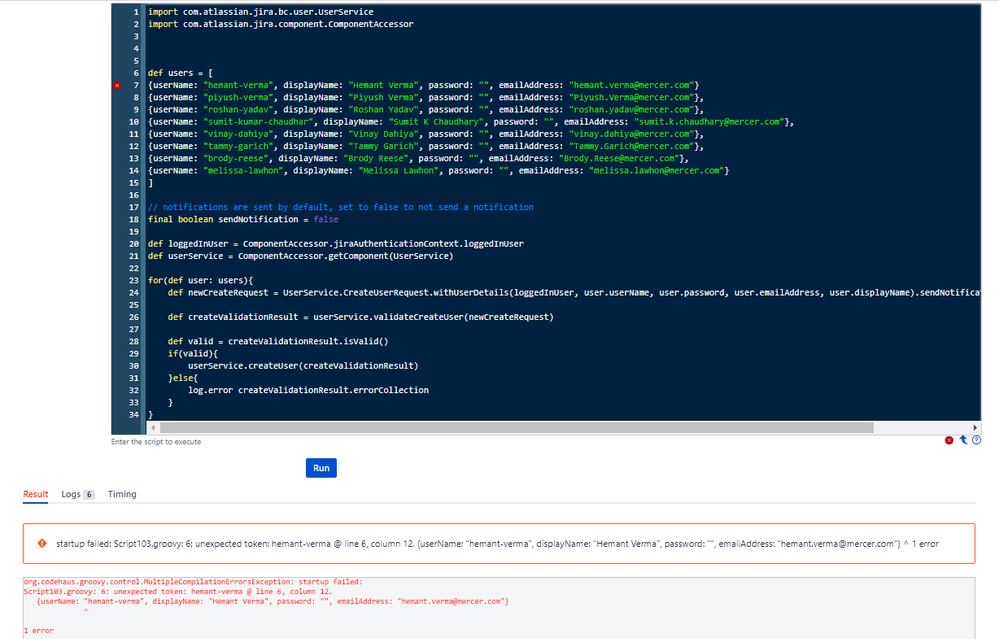
Task: Click the UserService import statement on line 1
Action: coord(261,11)
